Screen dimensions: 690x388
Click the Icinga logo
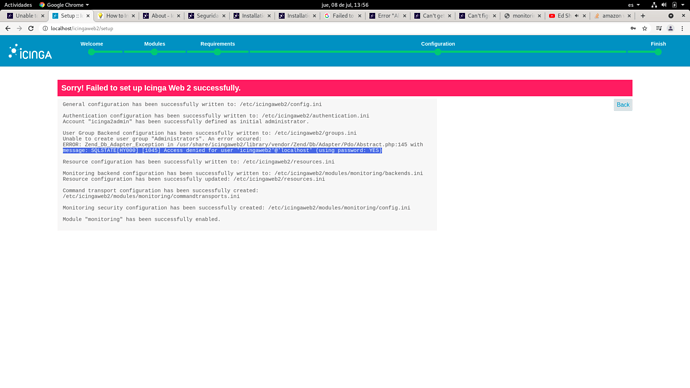pos(30,52)
